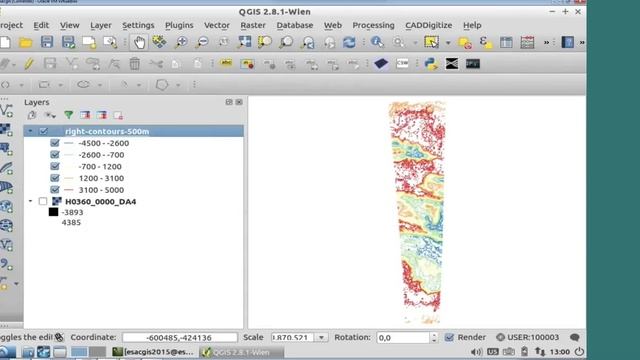Screen dimensions: 640x360
Task: Click the Refresh map icon
Action: click(x=349, y=42)
